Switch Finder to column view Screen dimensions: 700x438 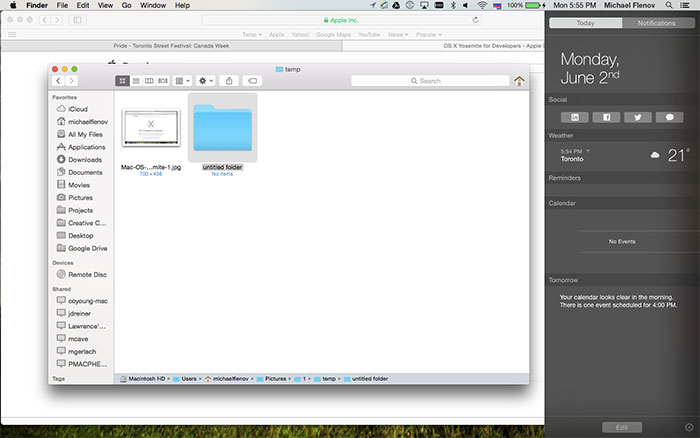148,80
